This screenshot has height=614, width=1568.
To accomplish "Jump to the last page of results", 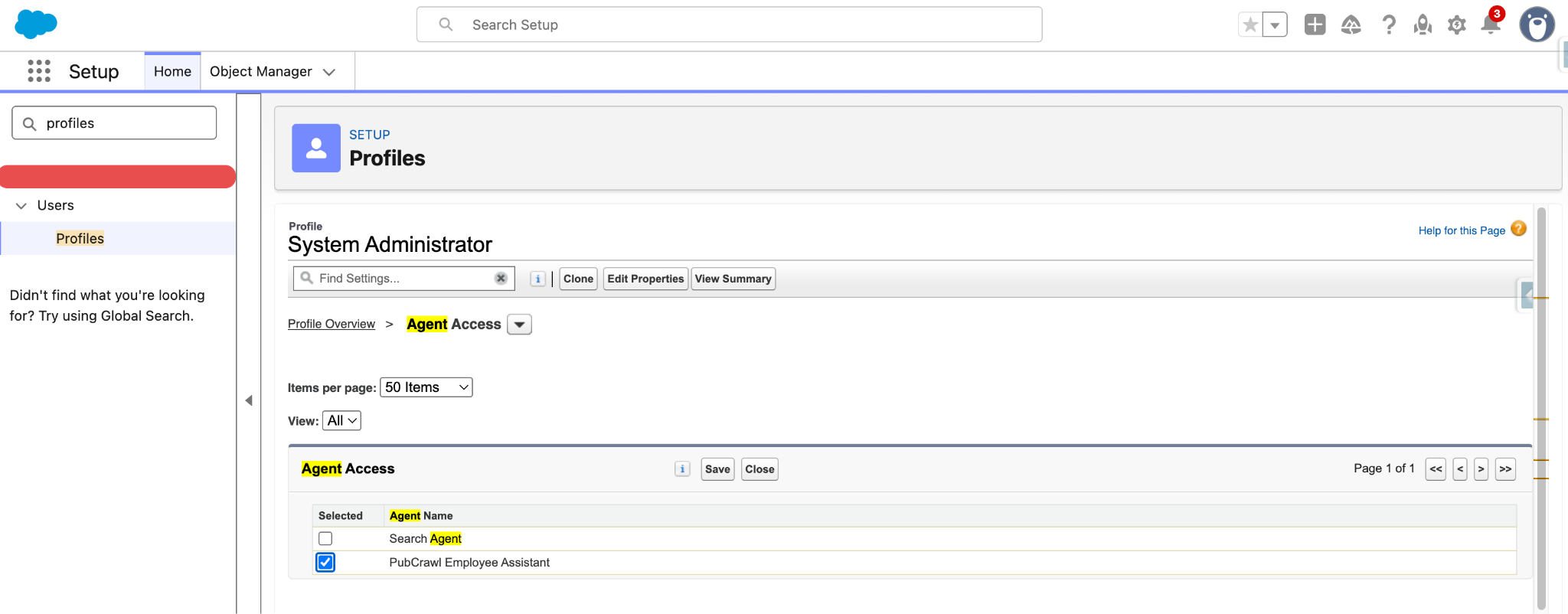I will click(1505, 469).
